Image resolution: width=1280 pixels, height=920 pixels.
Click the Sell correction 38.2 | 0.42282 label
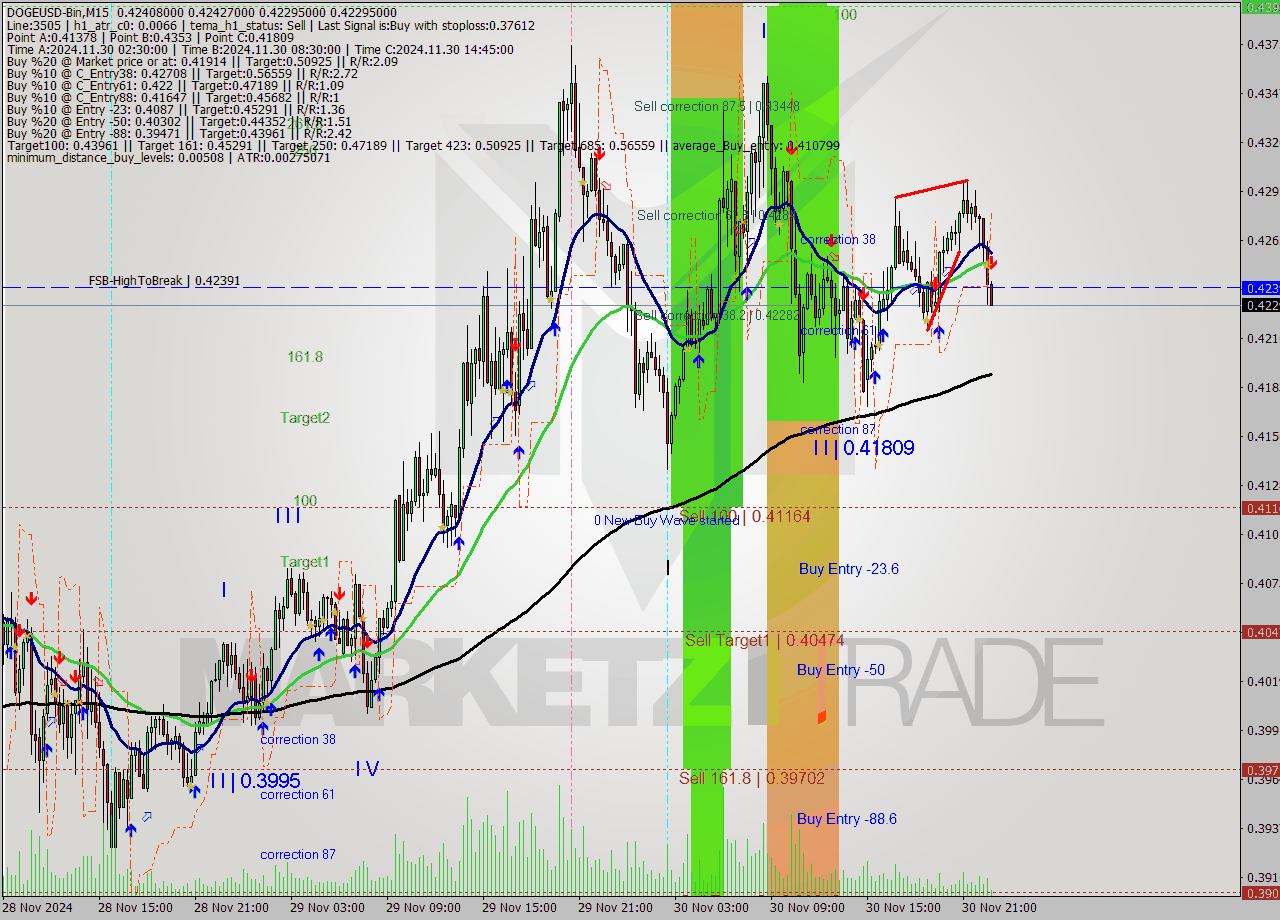point(716,315)
